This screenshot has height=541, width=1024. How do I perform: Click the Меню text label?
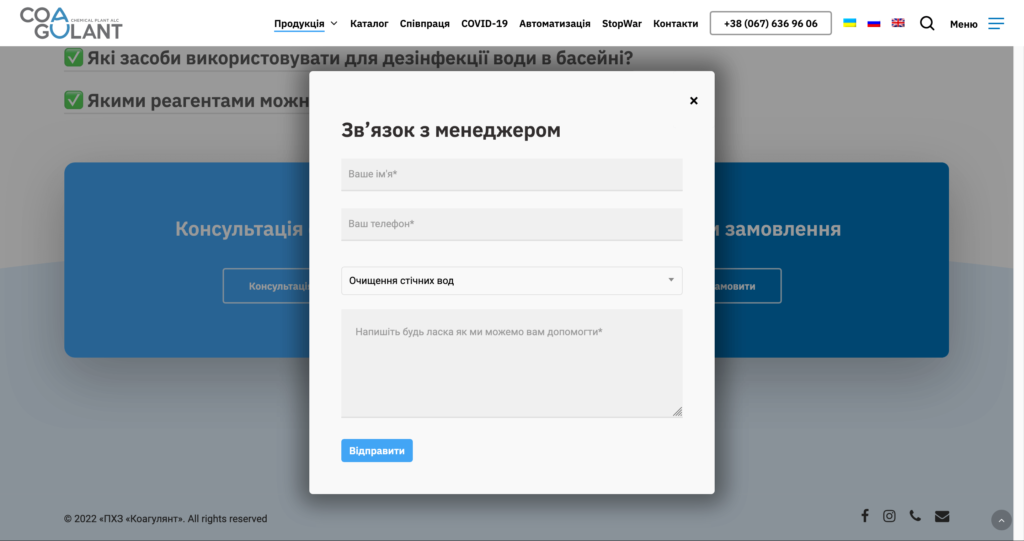click(x=963, y=24)
